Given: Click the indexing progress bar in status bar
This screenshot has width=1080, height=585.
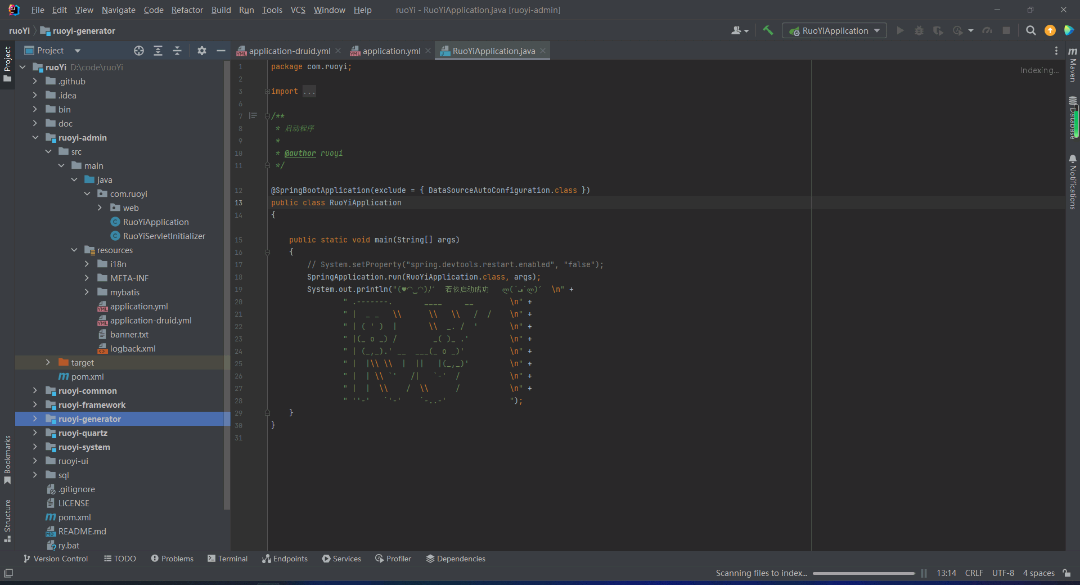Looking at the screenshot, I should (x=864, y=573).
